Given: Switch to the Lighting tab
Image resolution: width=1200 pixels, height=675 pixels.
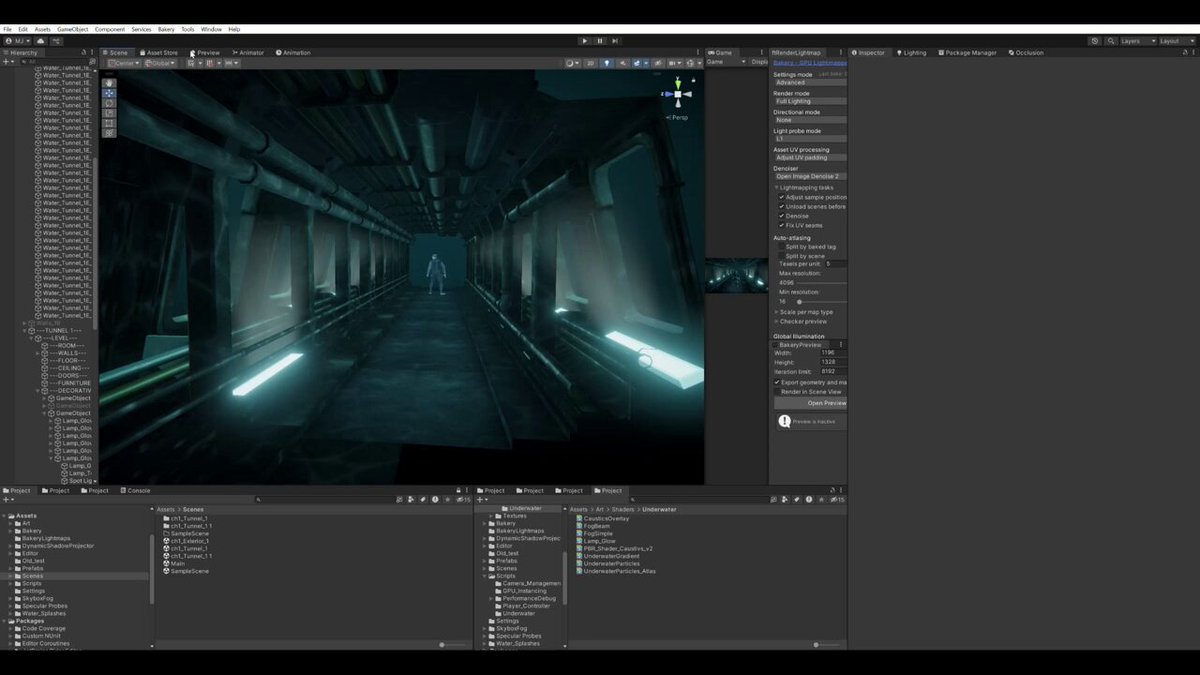Looking at the screenshot, I should pos(911,52).
